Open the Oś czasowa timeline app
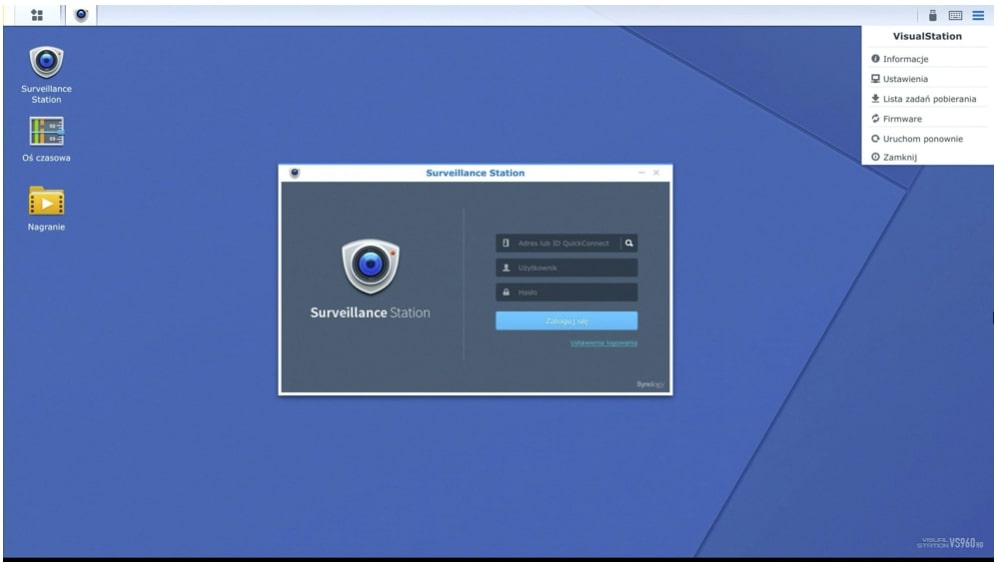The width and height of the screenshot is (998, 564). [x=46, y=132]
